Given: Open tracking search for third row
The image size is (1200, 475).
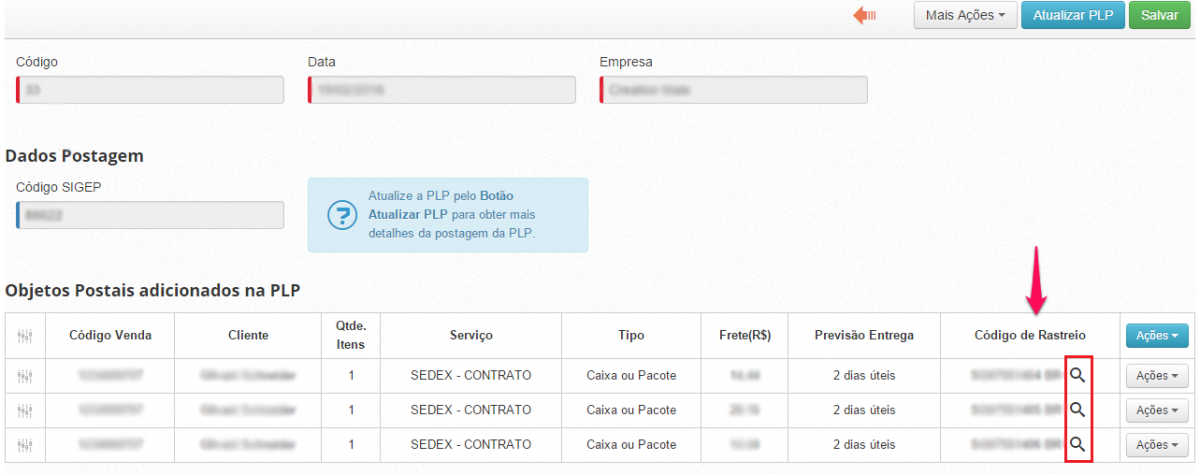Looking at the screenshot, I should pos(1078,444).
